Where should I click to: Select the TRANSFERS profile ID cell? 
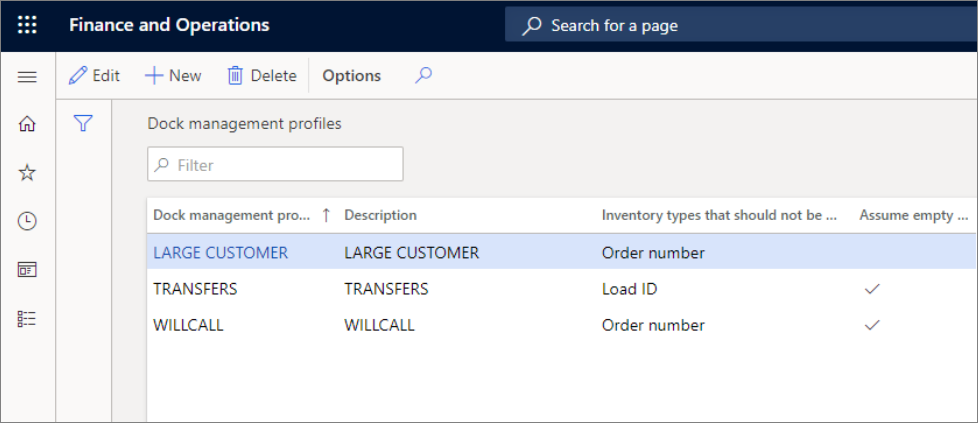[195, 289]
